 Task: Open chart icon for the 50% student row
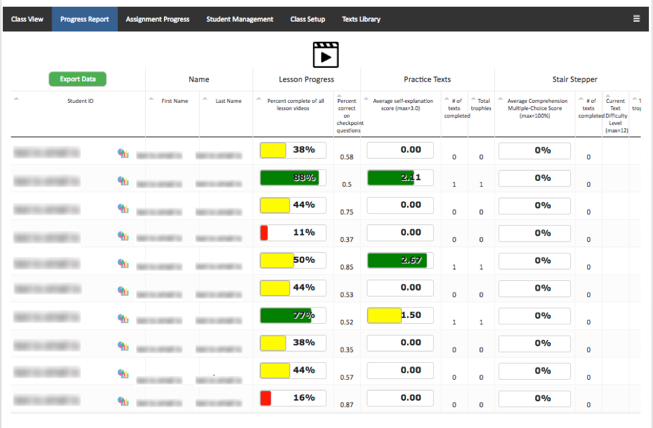click(123, 263)
